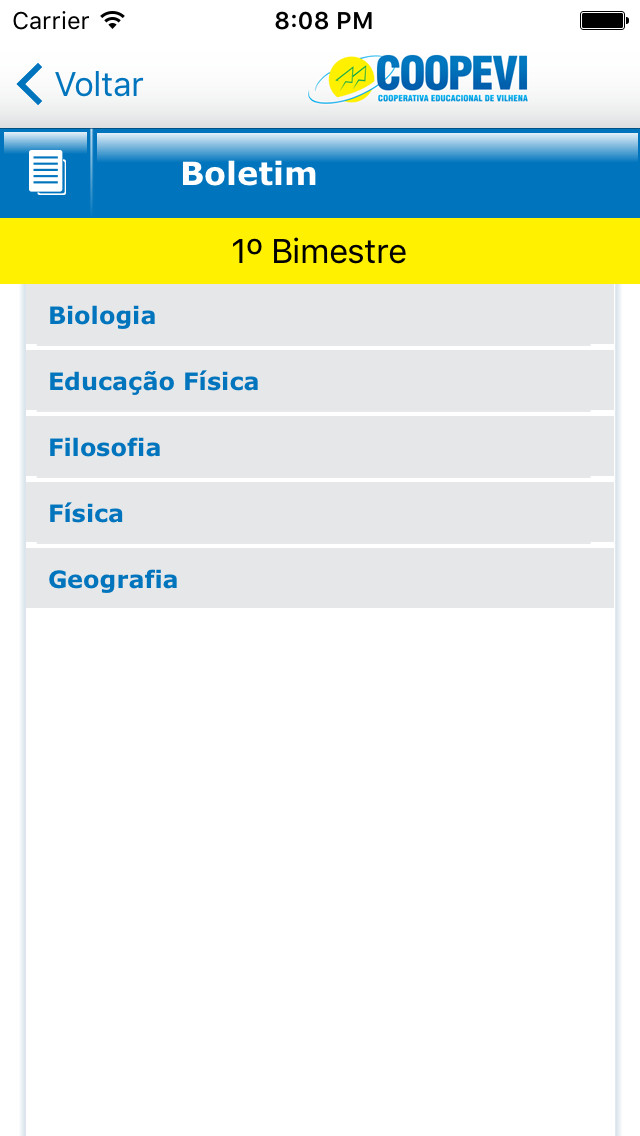640x1136 pixels.
Task: Tap the back chevron arrow
Action: (30, 85)
